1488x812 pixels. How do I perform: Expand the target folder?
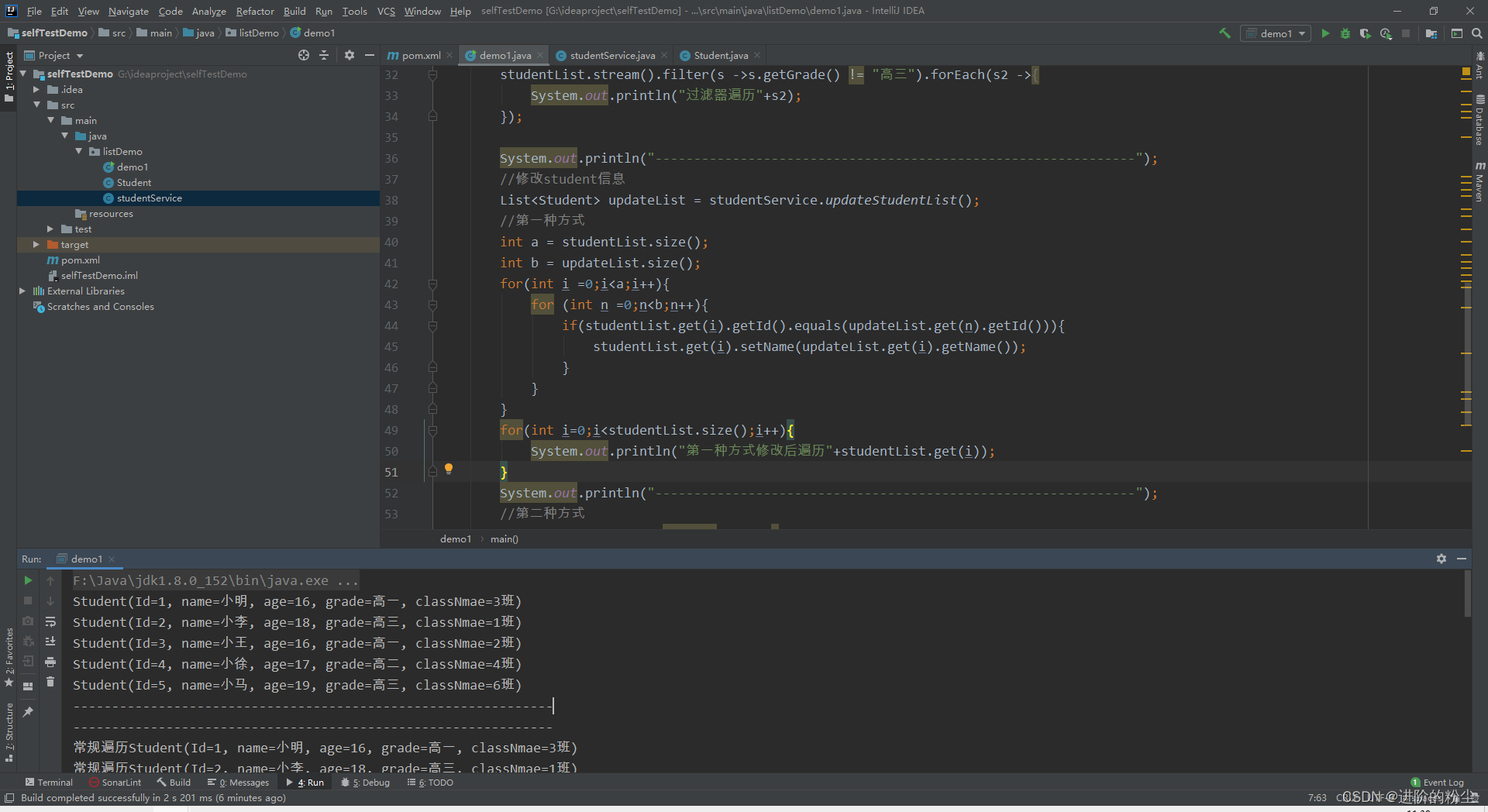36,244
